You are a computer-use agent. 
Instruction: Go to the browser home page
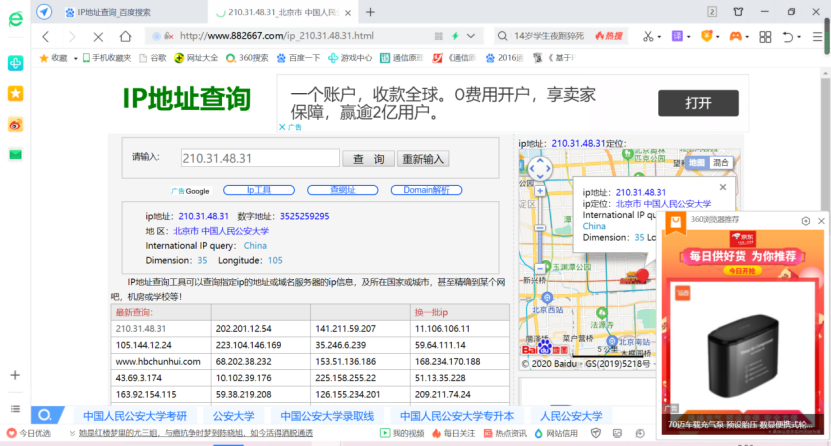coord(125,36)
